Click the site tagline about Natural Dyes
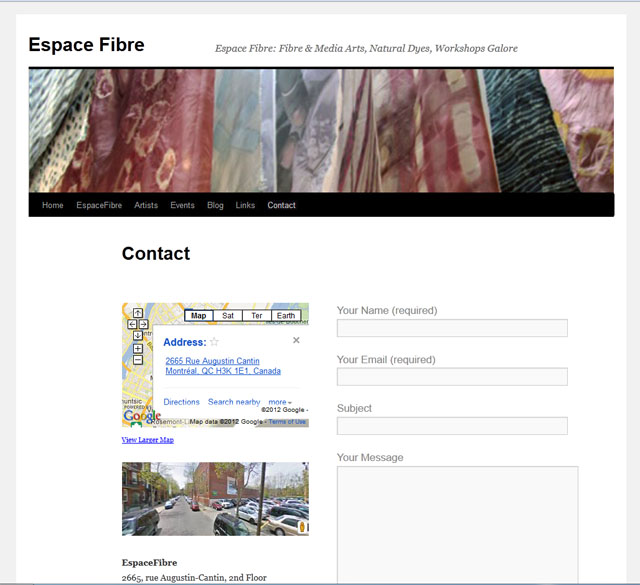This screenshot has height=585, width=640. point(366,48)
